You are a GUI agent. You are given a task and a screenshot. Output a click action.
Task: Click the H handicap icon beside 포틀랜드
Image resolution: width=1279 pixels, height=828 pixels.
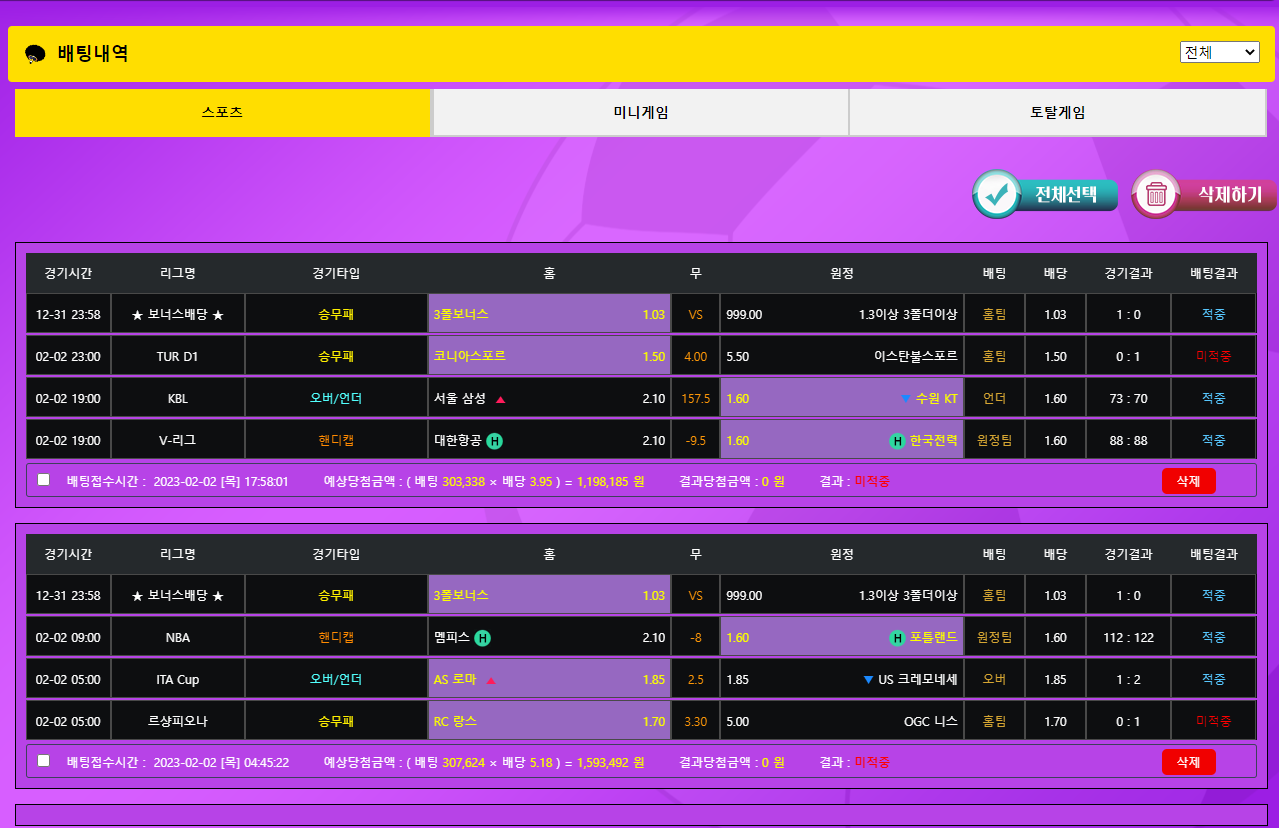tap(897, 638)
